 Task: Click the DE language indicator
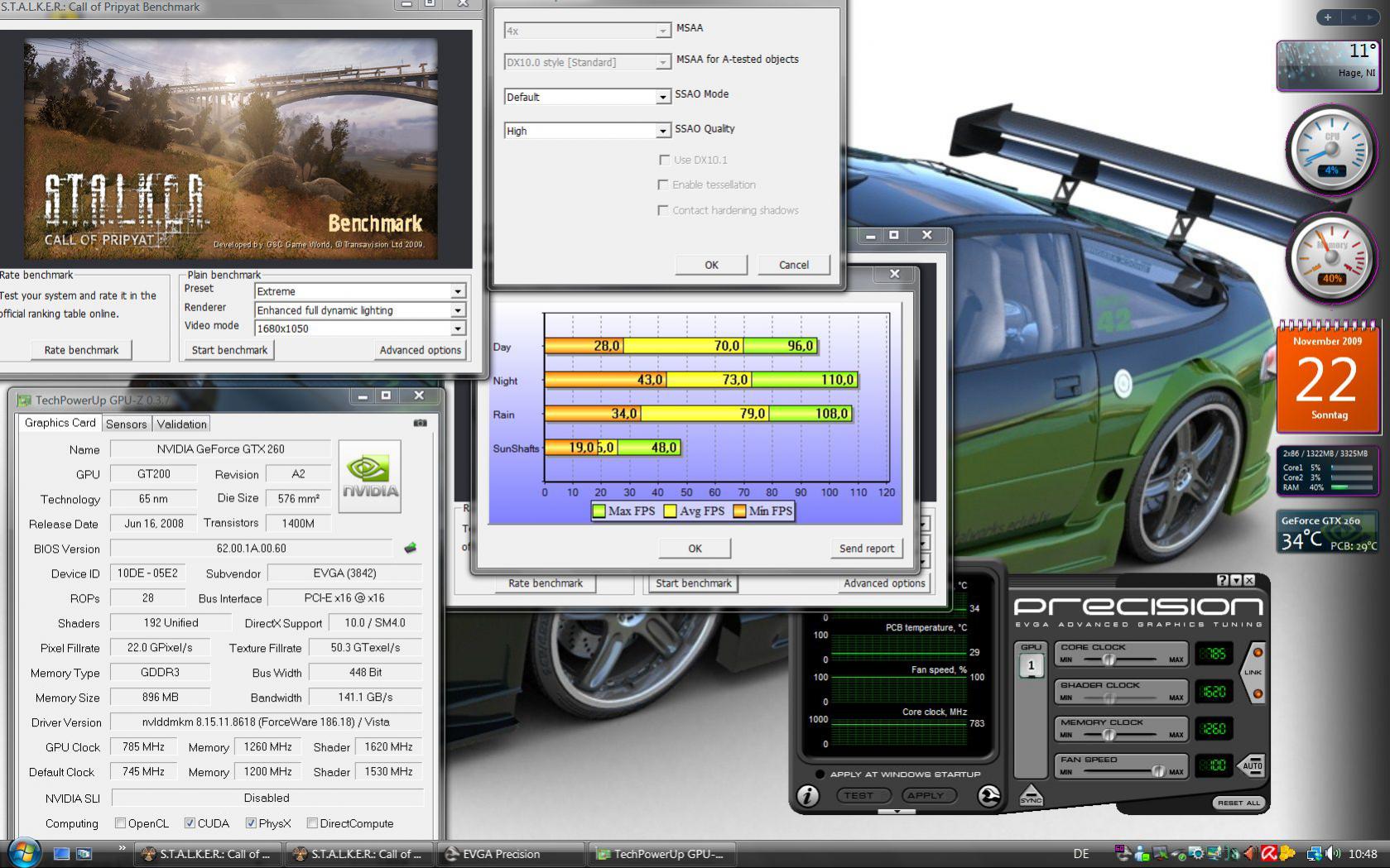1081,854
